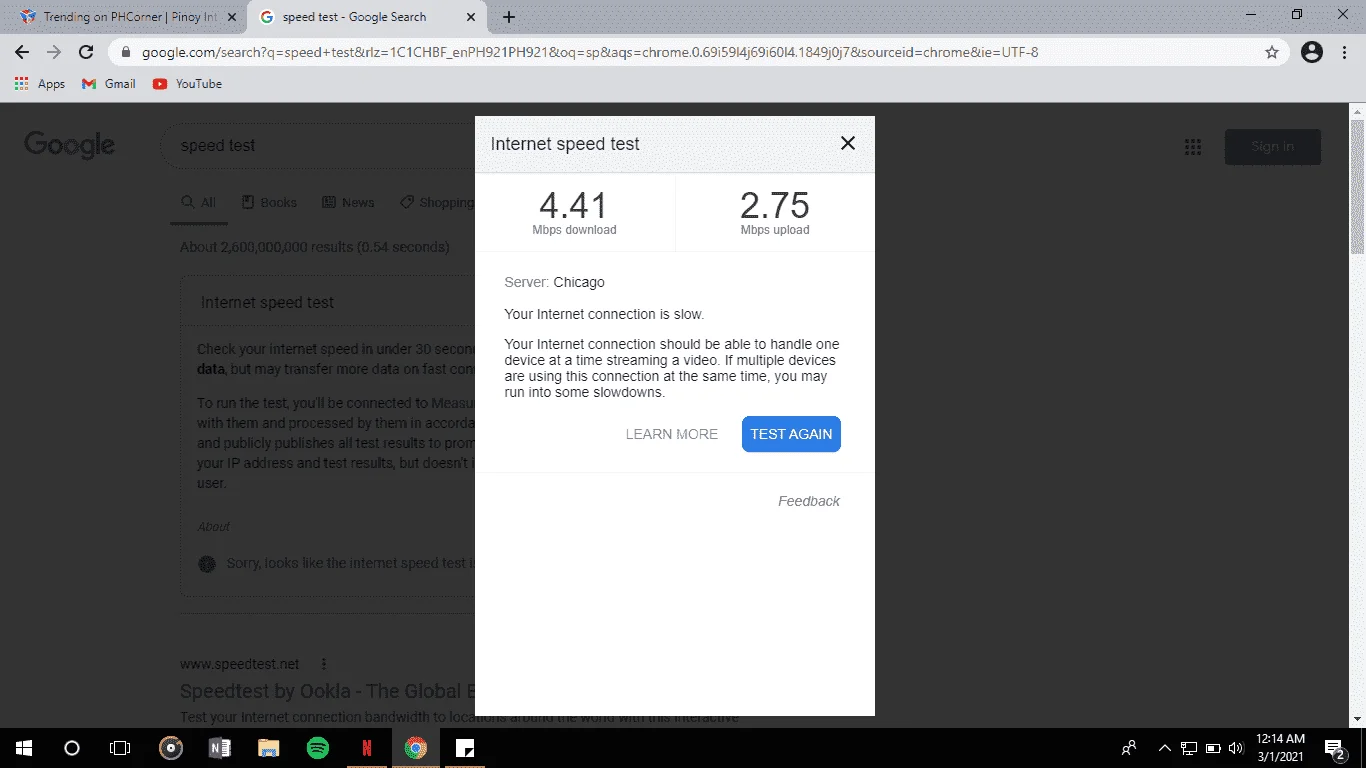Viewport: 1366px width, 768px height.
Task: Open the Chrome profile avatar icon
Action: point(1312,52)
